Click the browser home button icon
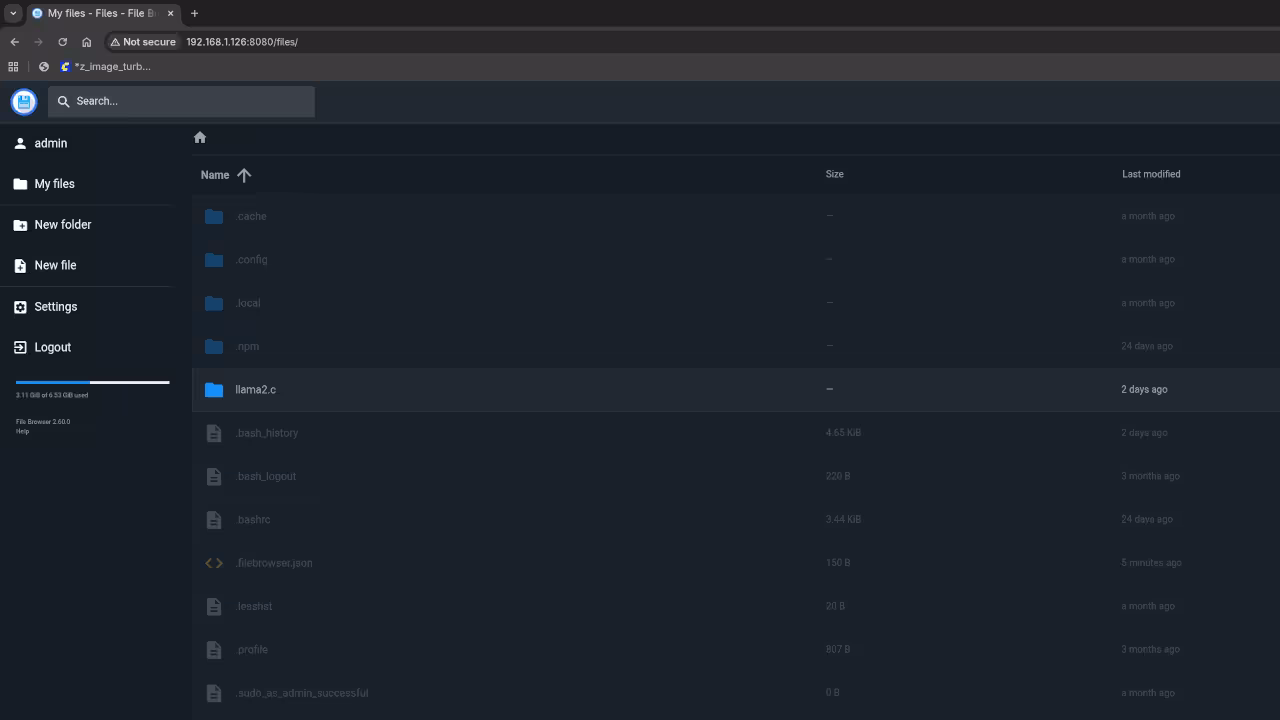The width and height of the screenshot is (1280, 720). click(x=87, y=42)
